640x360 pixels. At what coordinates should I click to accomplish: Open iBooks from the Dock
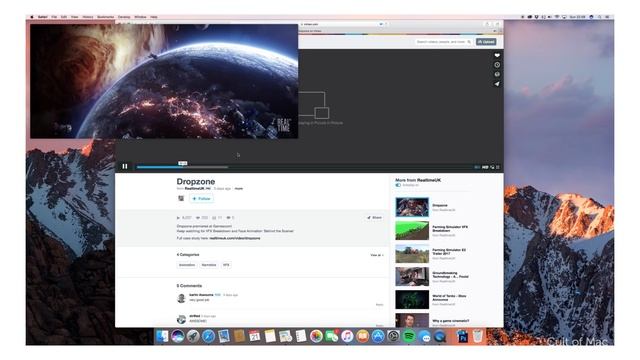pos(362,336)
